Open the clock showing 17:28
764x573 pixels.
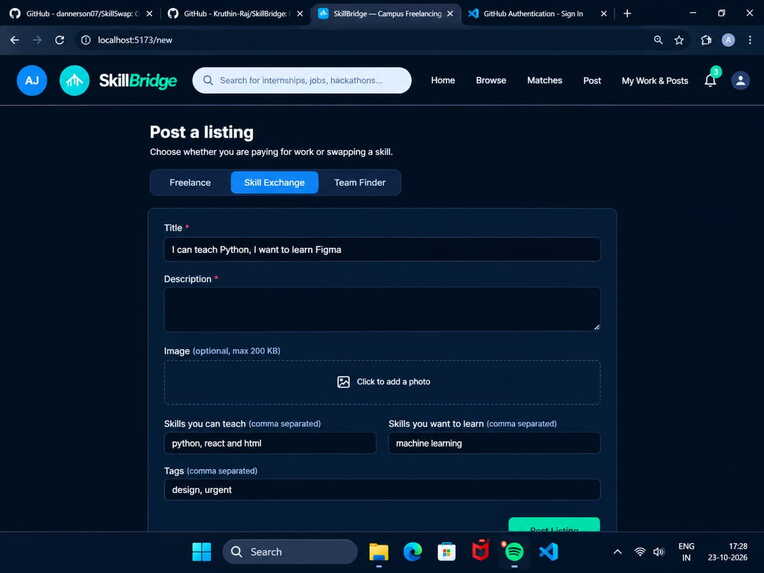727,552
